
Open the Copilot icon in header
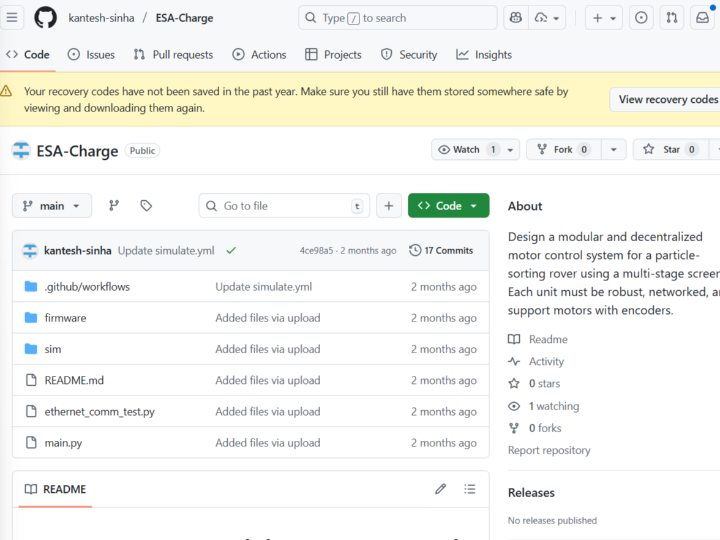pyautogui.click(x=514, y=18)
